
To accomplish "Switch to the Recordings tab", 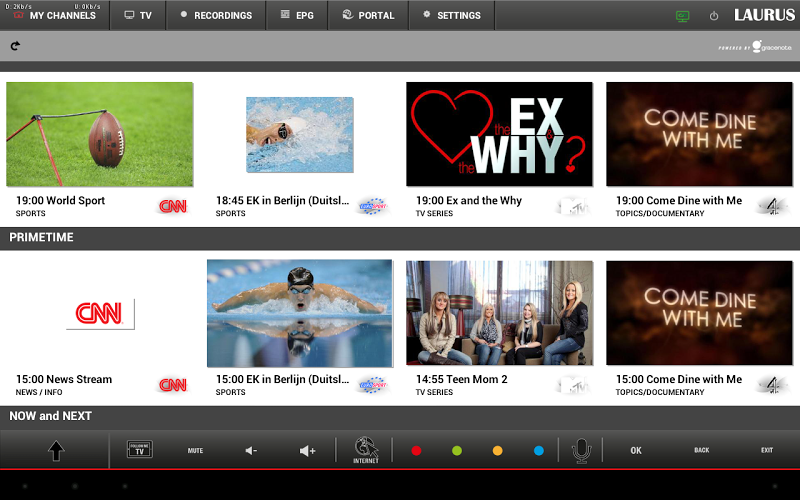I will coord(215,15).
